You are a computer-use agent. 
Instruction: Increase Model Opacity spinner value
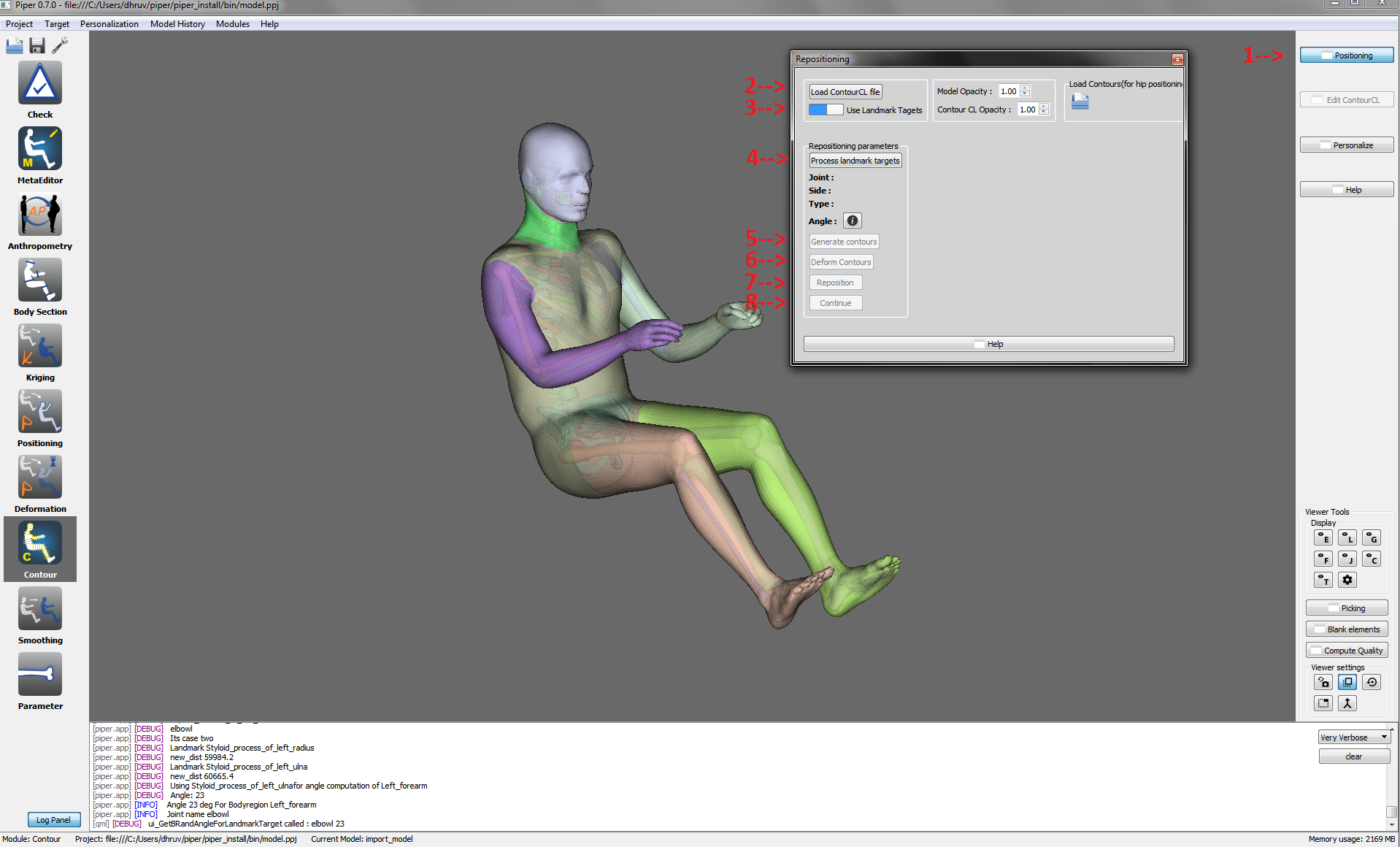pos(1025,88)
